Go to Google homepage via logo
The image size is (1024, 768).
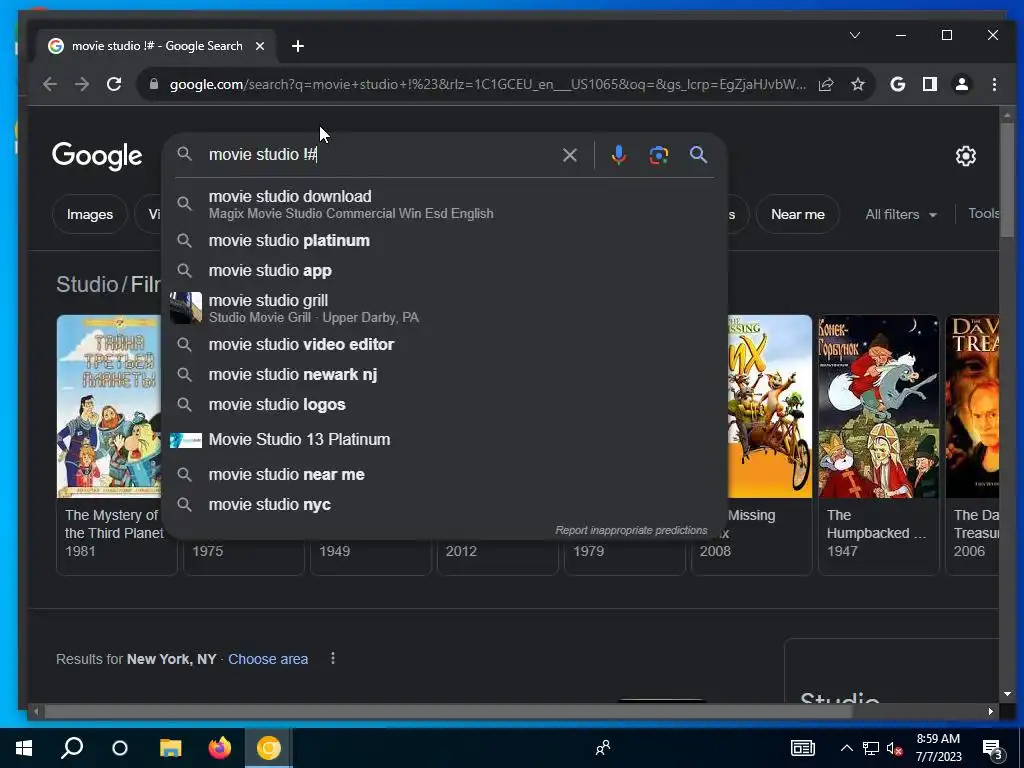coord(97,156)
